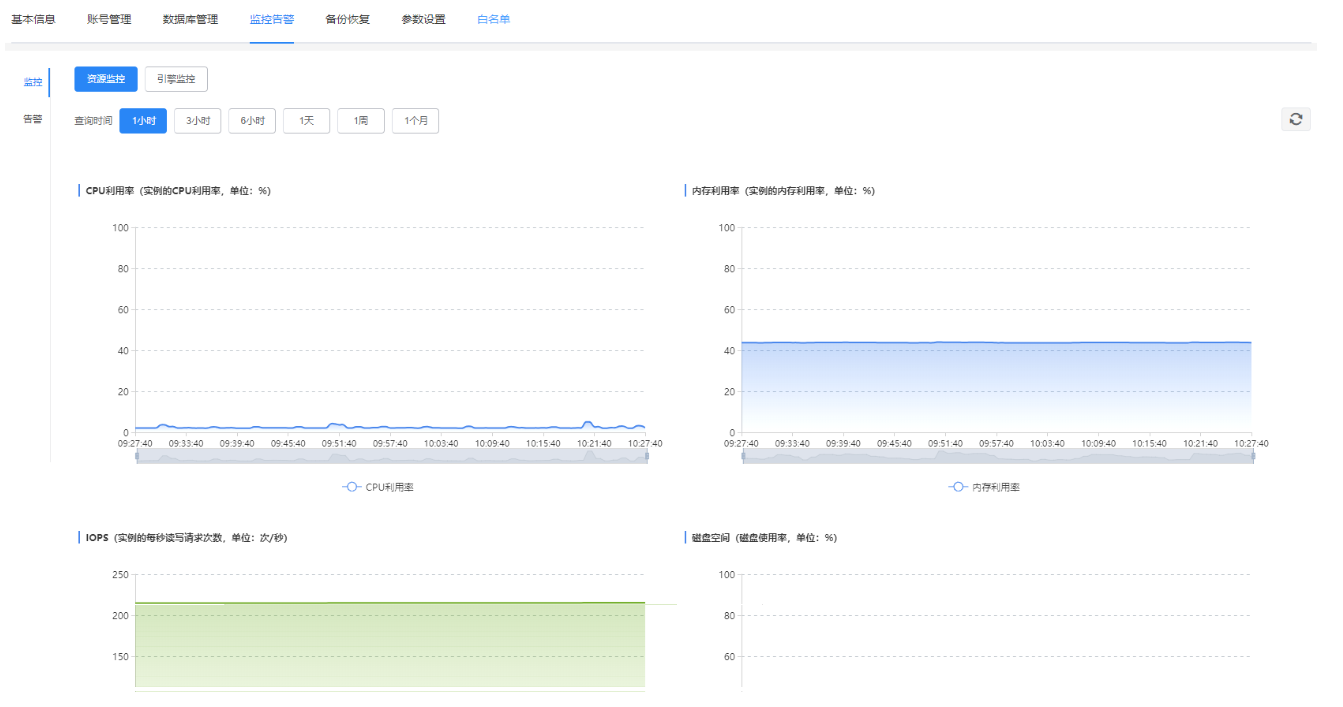
Task: Set query time to 1周
Action: pos(361,121)
